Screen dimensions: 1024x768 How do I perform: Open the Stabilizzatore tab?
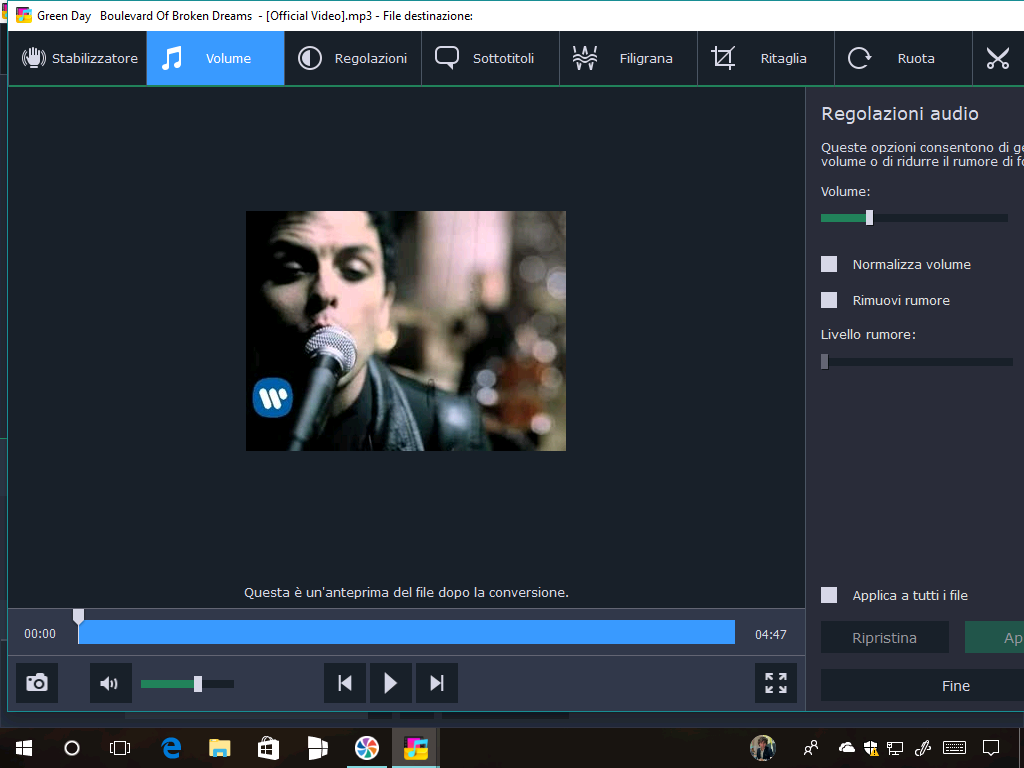coord(78,58)
